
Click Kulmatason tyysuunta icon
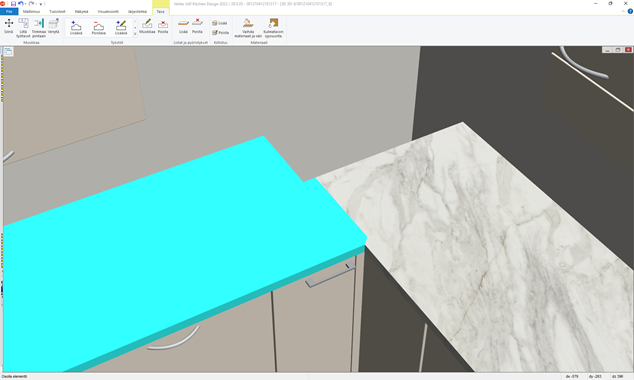point(273,28)
